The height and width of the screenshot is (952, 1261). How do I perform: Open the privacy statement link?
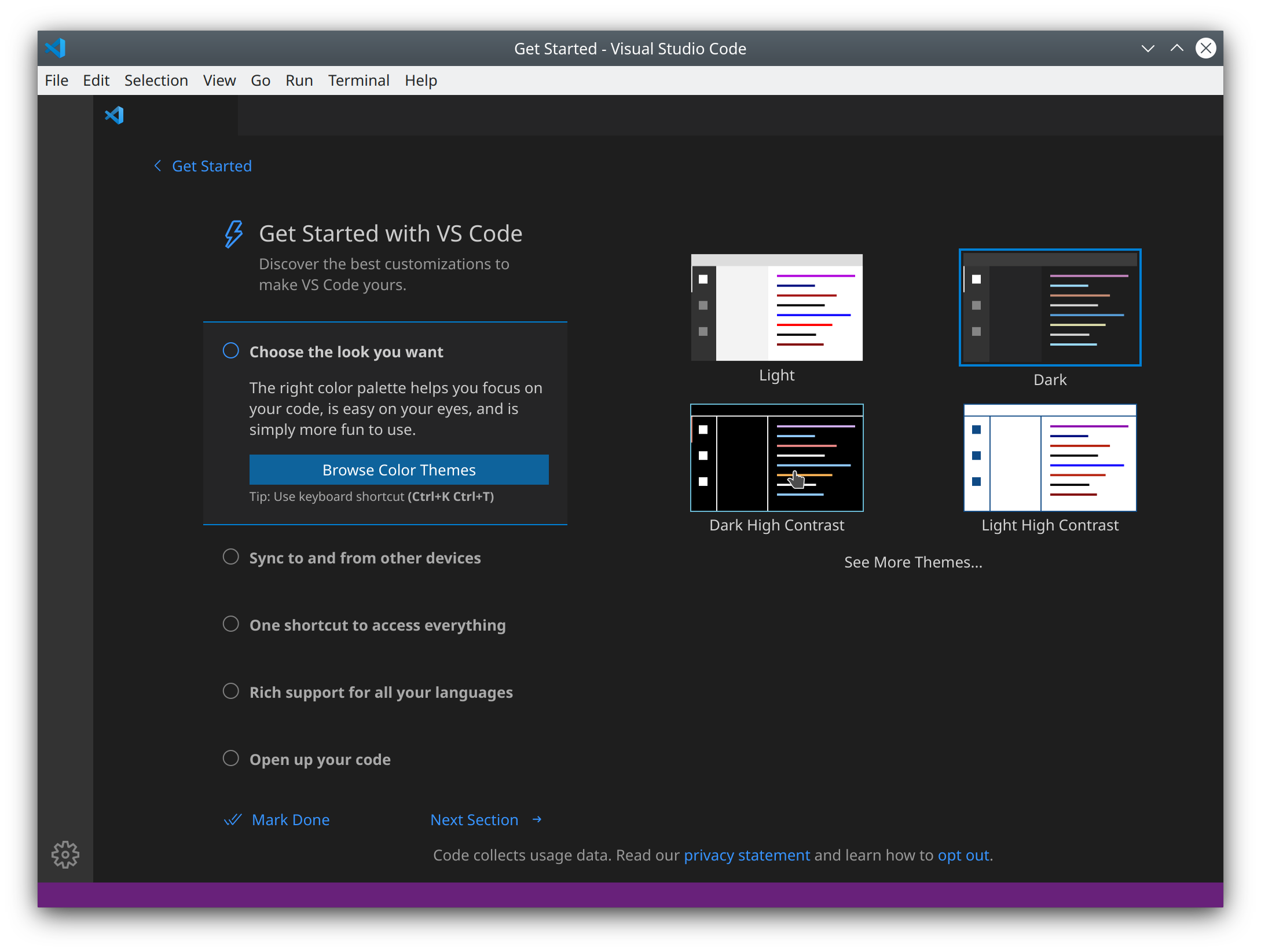tap(746, 855)
